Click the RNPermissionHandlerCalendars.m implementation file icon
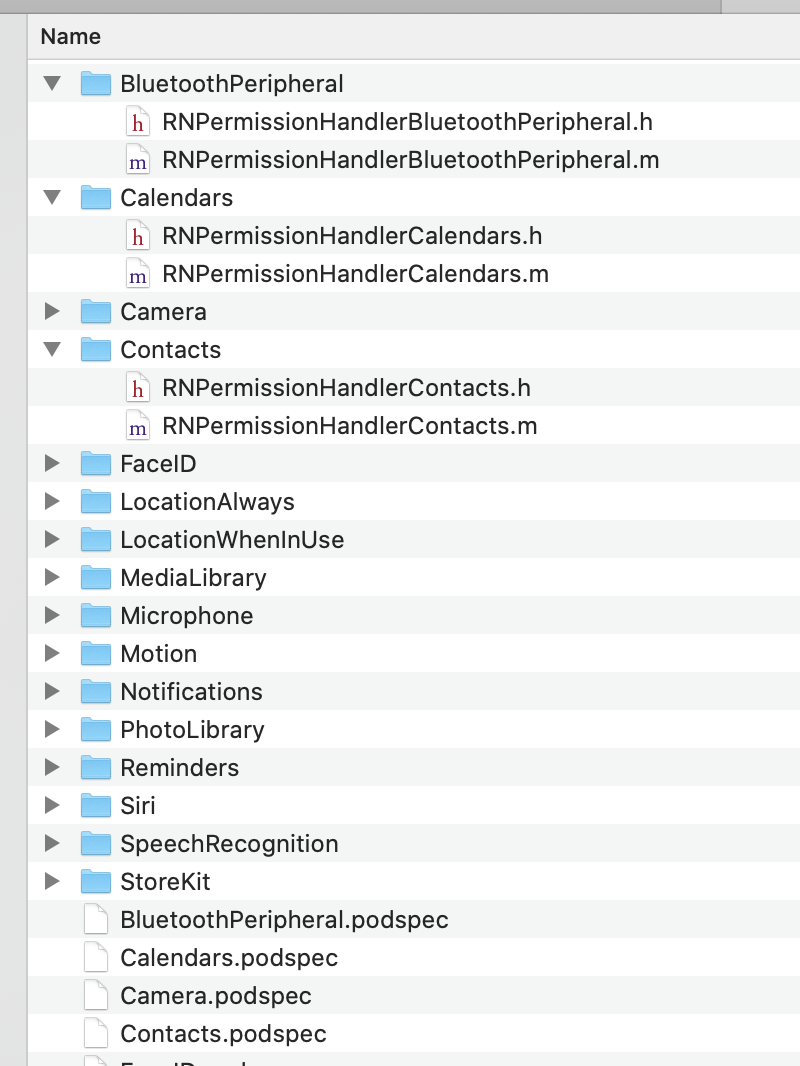 (x=137, y=273)
